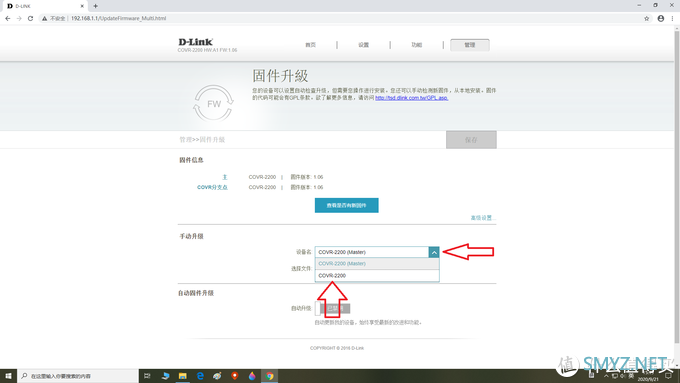The height and width of the screenshot is (383, 680).
Task: Open the notification center in system tray
Action: click(x=668, y=376)
